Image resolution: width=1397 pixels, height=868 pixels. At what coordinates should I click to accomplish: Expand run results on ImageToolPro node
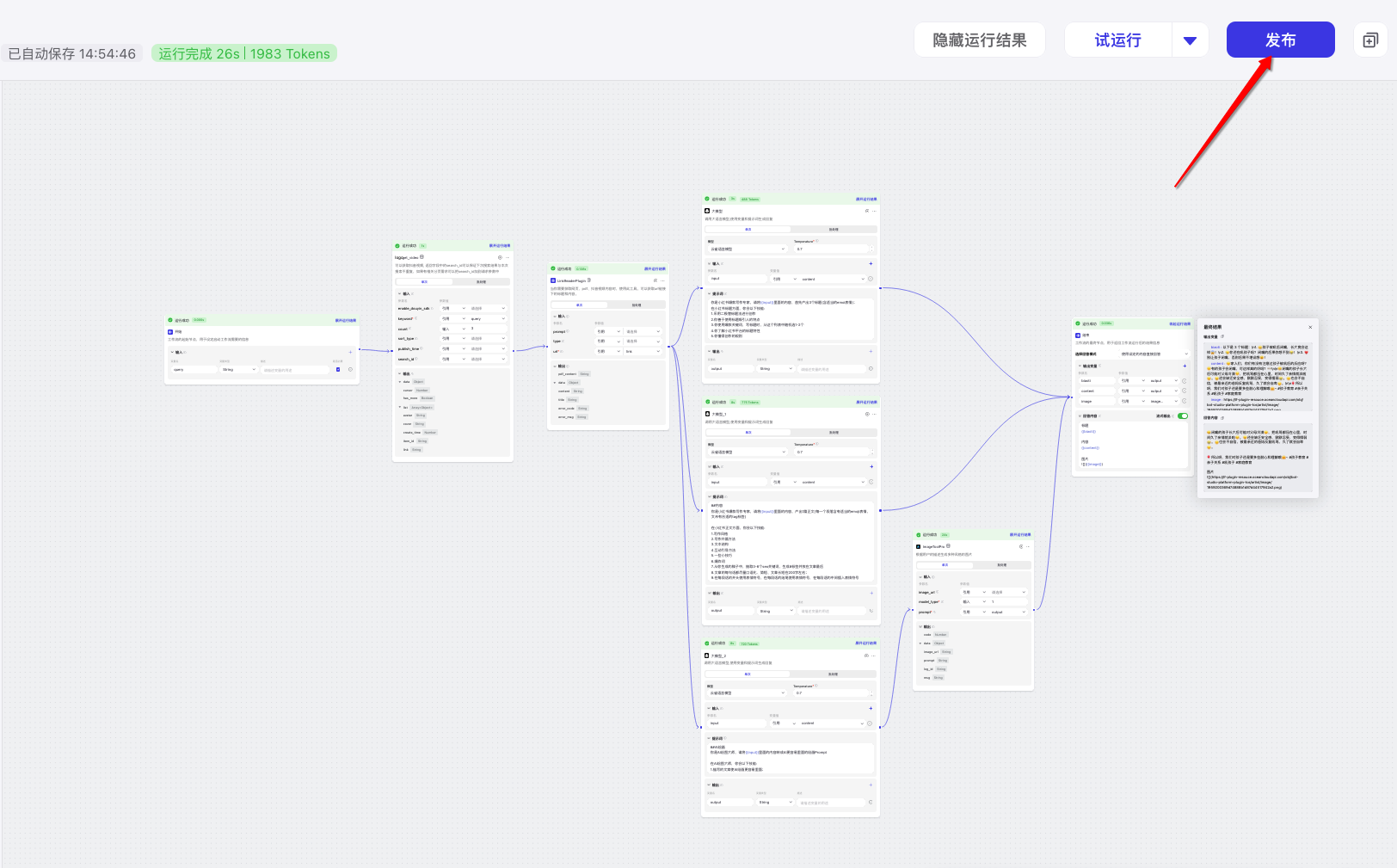pyautogui.click(x=1020, y=534)
